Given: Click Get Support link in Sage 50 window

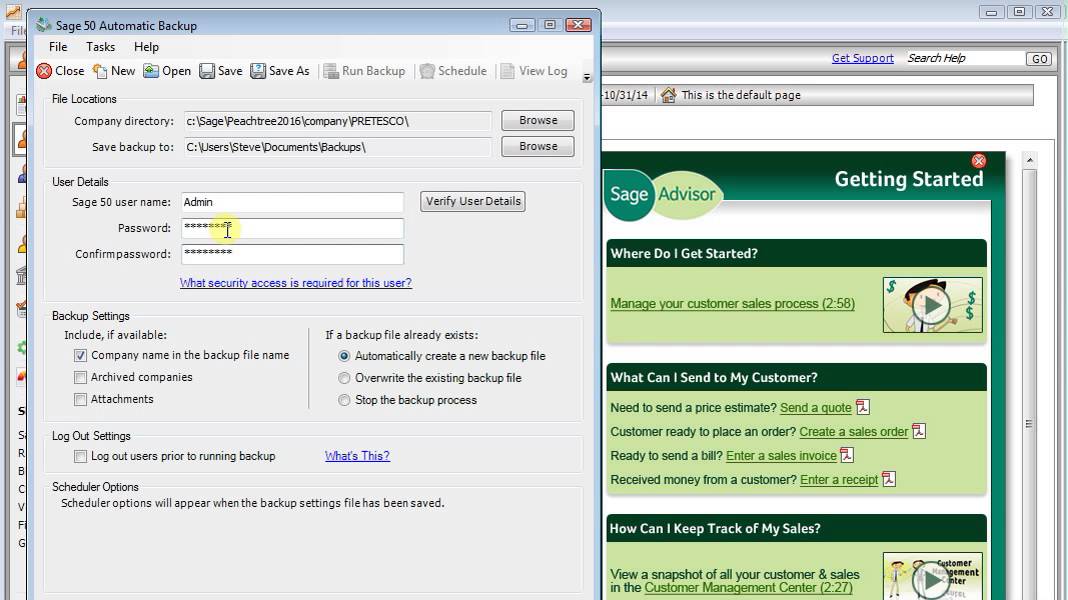Looking at the screenshot, I should (x=862, y=59).
